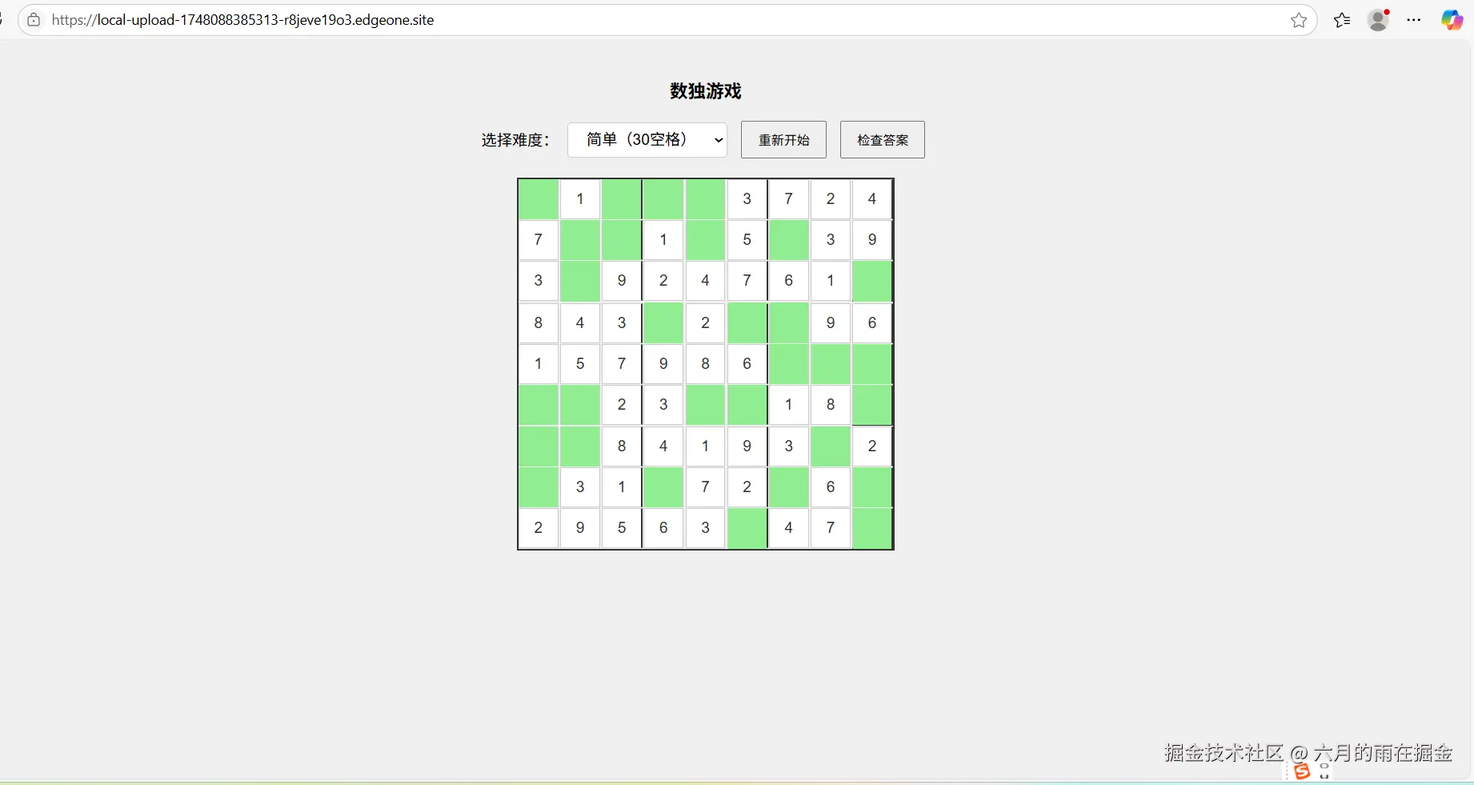Image resolution: width=1474 pixels, height=785 pixels.
Task: Click the 数独游戏 page heading
Action: point(706,91)
